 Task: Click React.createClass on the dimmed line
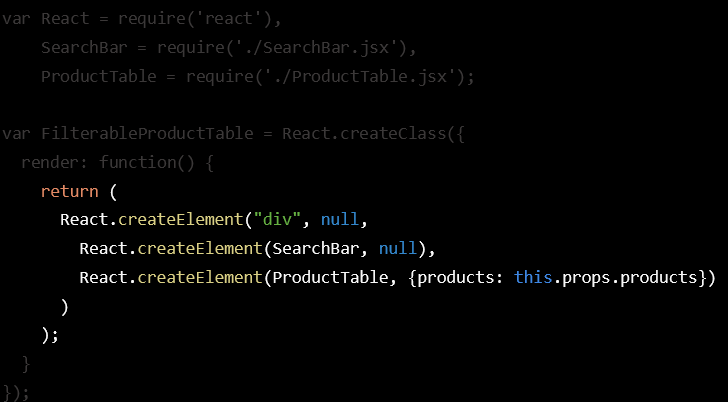coord(364,134)
